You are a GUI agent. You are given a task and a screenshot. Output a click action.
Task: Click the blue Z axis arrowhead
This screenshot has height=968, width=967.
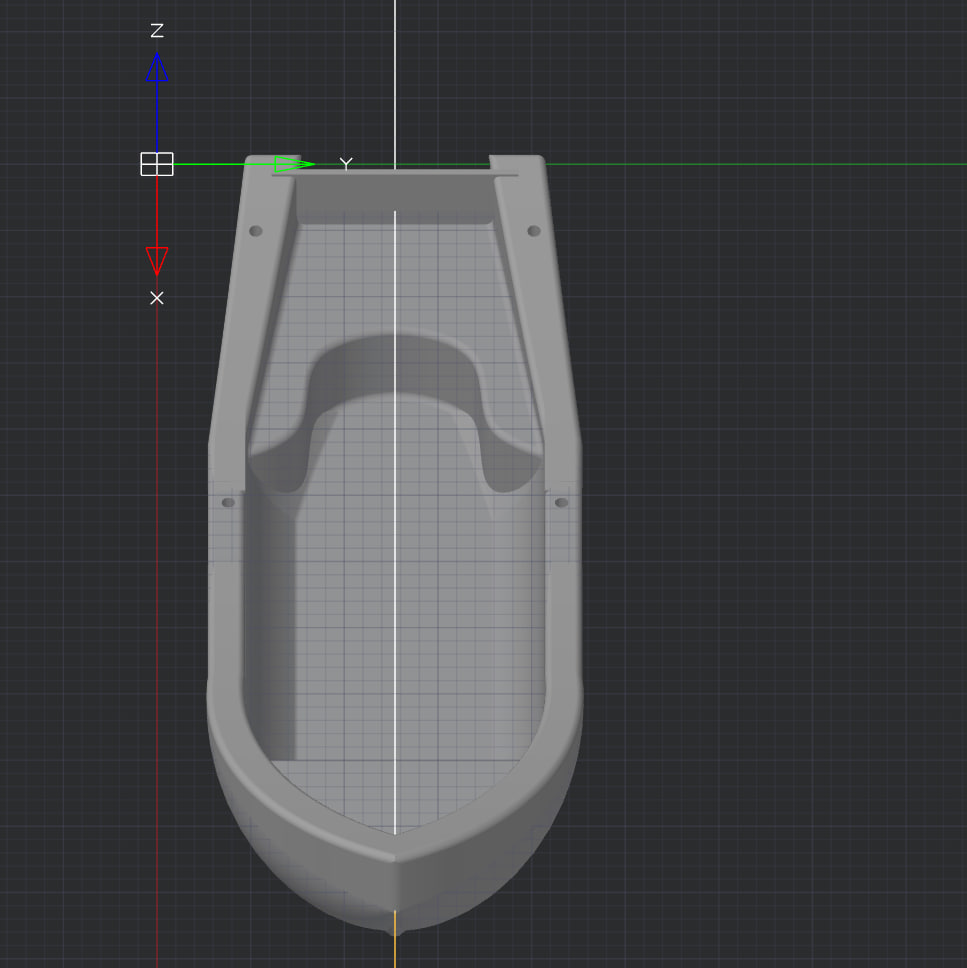[157, 68]
